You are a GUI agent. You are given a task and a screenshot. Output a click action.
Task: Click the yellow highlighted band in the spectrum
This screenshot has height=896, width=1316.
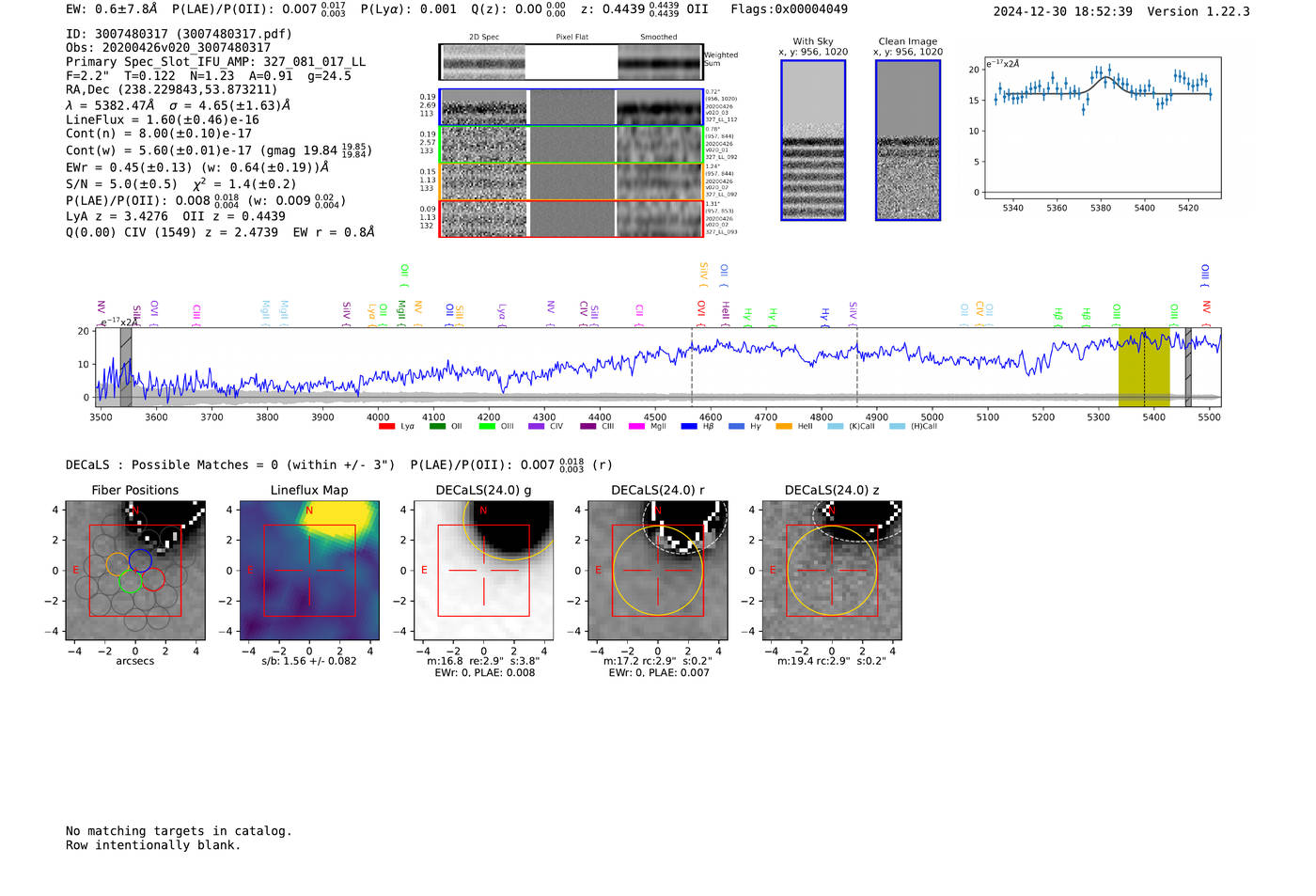[1144, 367]
